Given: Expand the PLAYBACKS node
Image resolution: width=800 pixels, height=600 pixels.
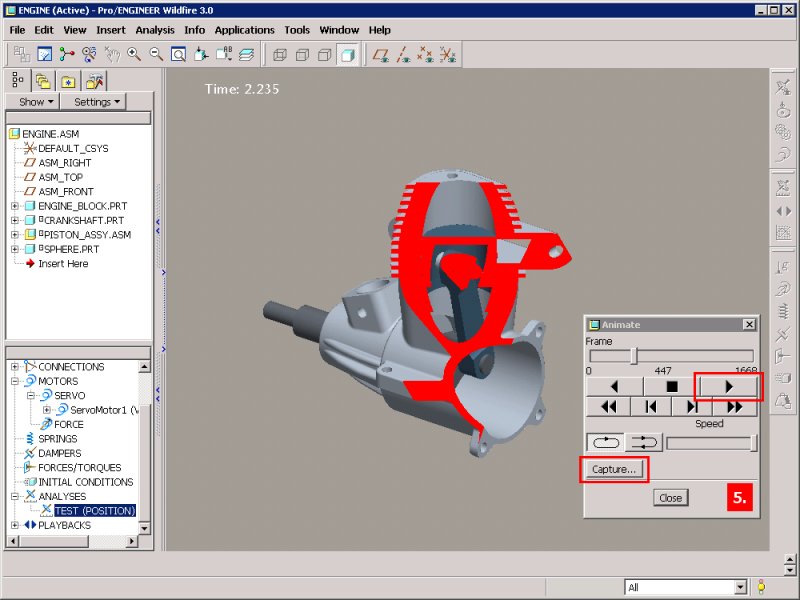Looking at the screenshot, I should click(x=15, y=525).
